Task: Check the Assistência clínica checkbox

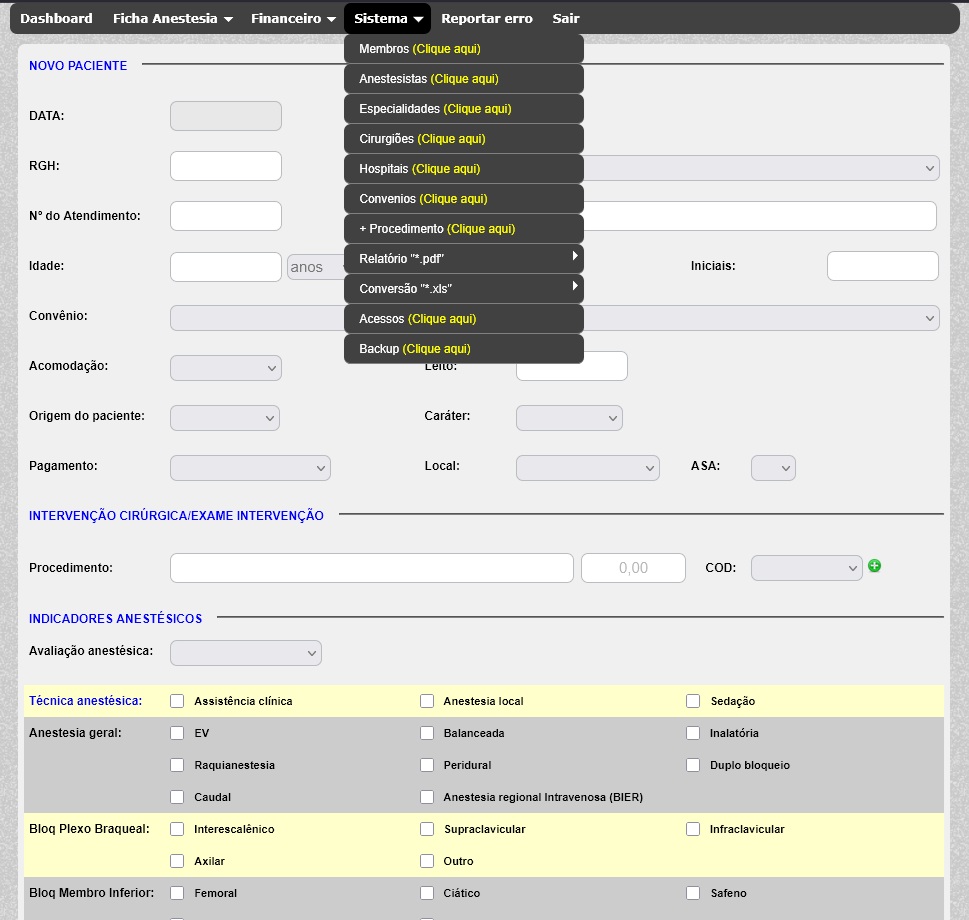Action: [x=177, y=701]
